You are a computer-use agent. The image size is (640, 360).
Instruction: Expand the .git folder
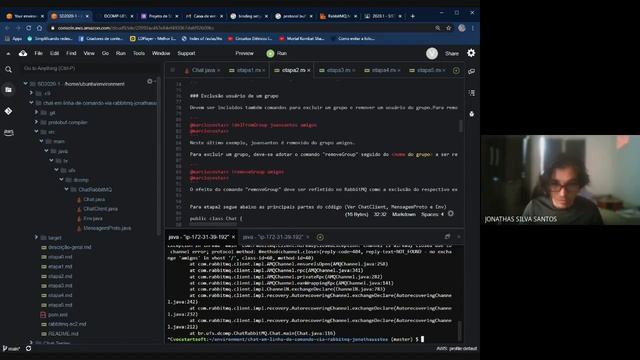pyautogui.click(x=36, y=112)
